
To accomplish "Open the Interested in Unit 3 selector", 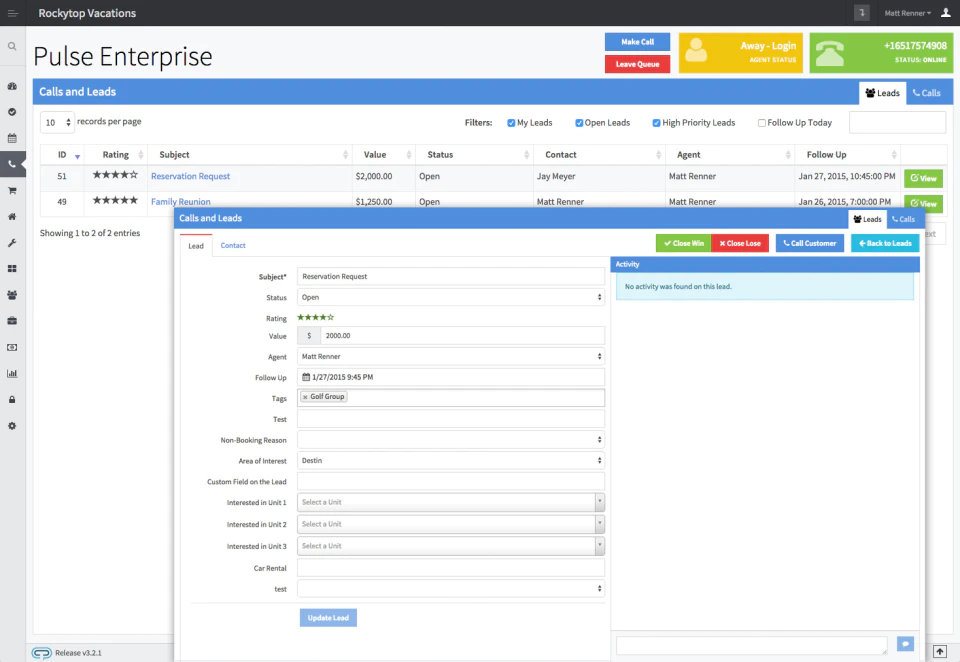I will pyautogui.click(x=451, y=546).
